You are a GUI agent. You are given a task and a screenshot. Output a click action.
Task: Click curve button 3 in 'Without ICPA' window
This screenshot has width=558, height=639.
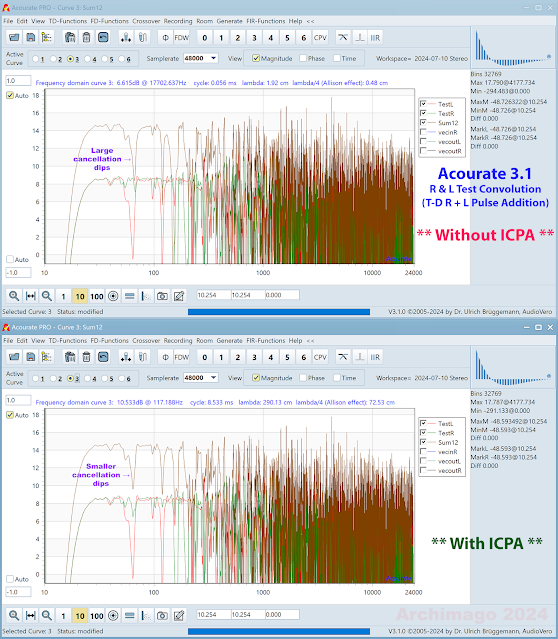tap(254, 37)
